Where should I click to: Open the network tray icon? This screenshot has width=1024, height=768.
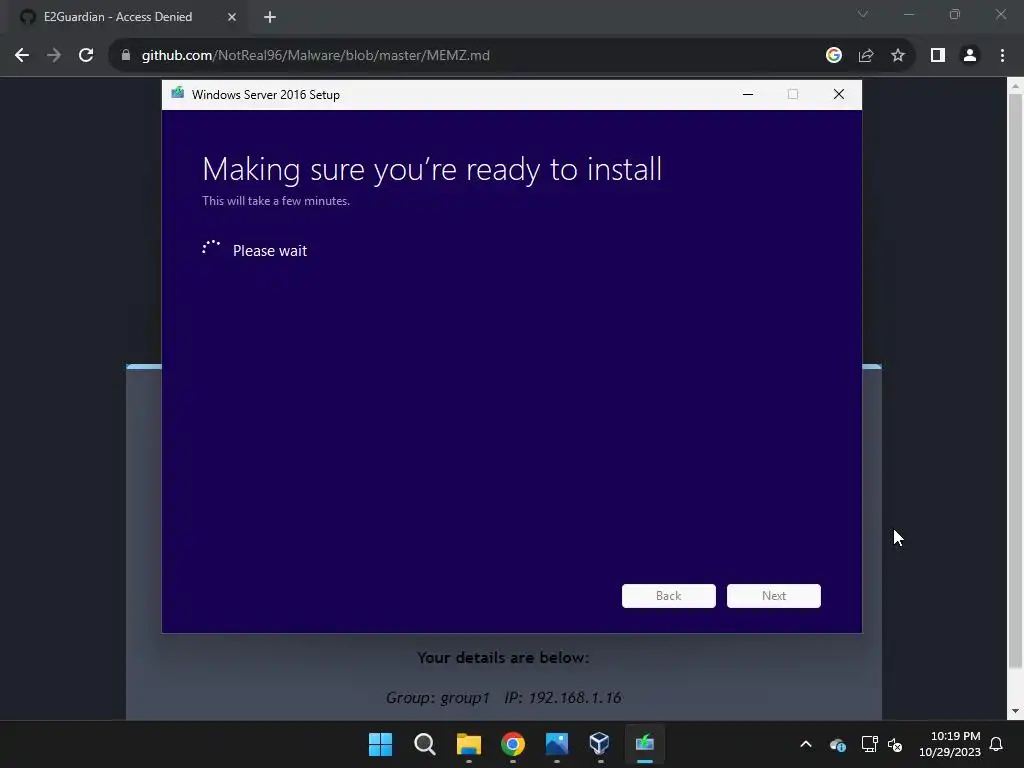point(869,744)
